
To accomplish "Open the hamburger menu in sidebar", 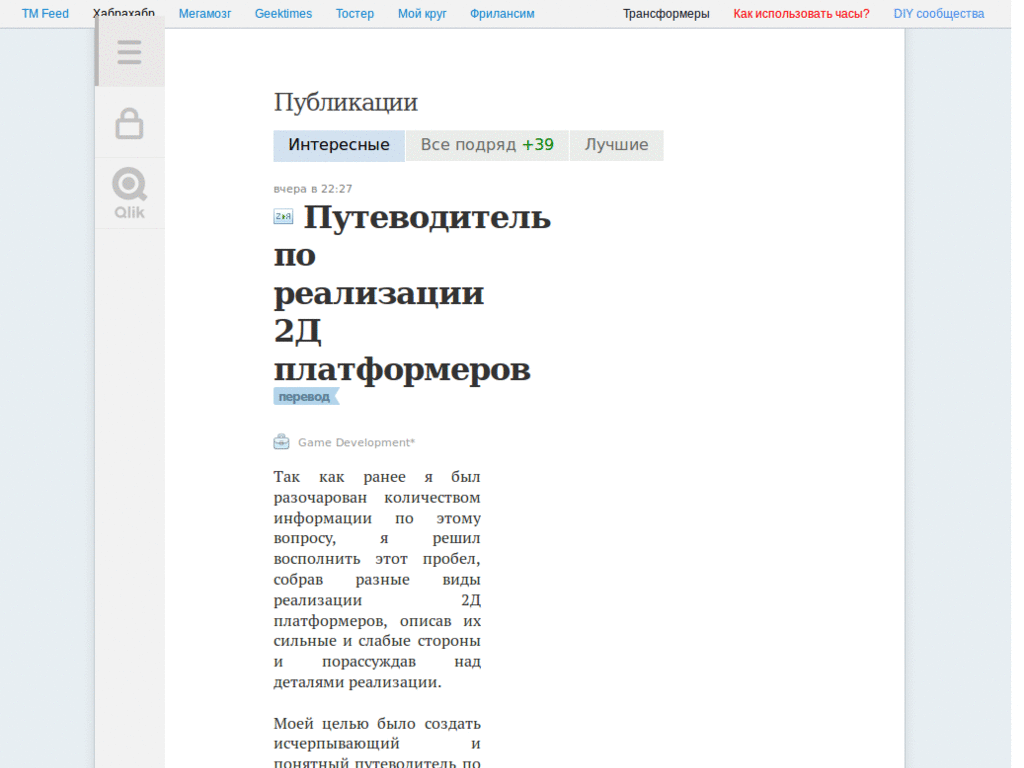I will [129, 52].
